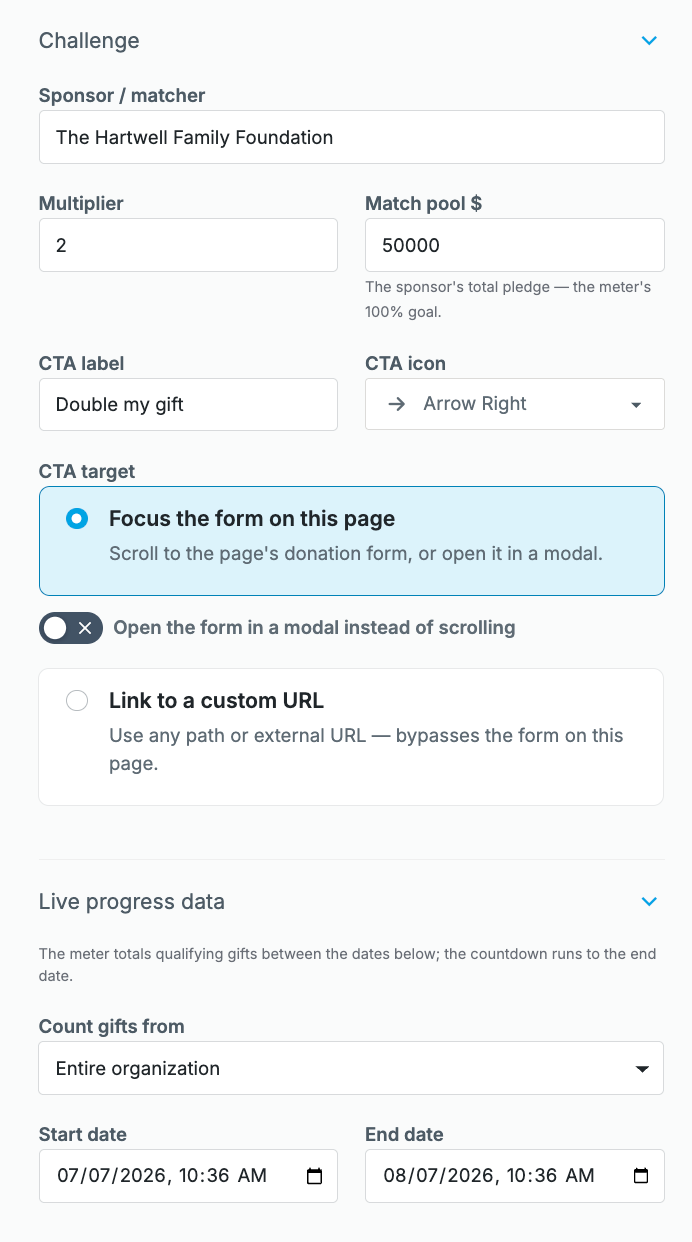Click the CTA label input field
The height and width of the screenshot is (1242, 692).
pyautogui.click(x=188, y=404)
